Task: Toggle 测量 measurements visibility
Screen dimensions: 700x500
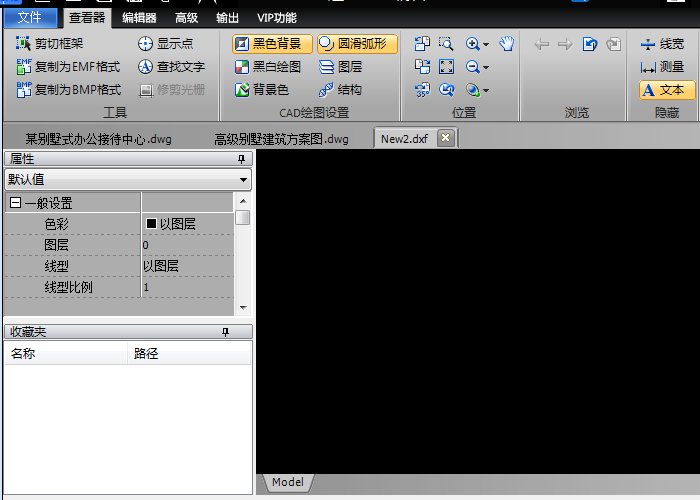Action: pos(662,67)
